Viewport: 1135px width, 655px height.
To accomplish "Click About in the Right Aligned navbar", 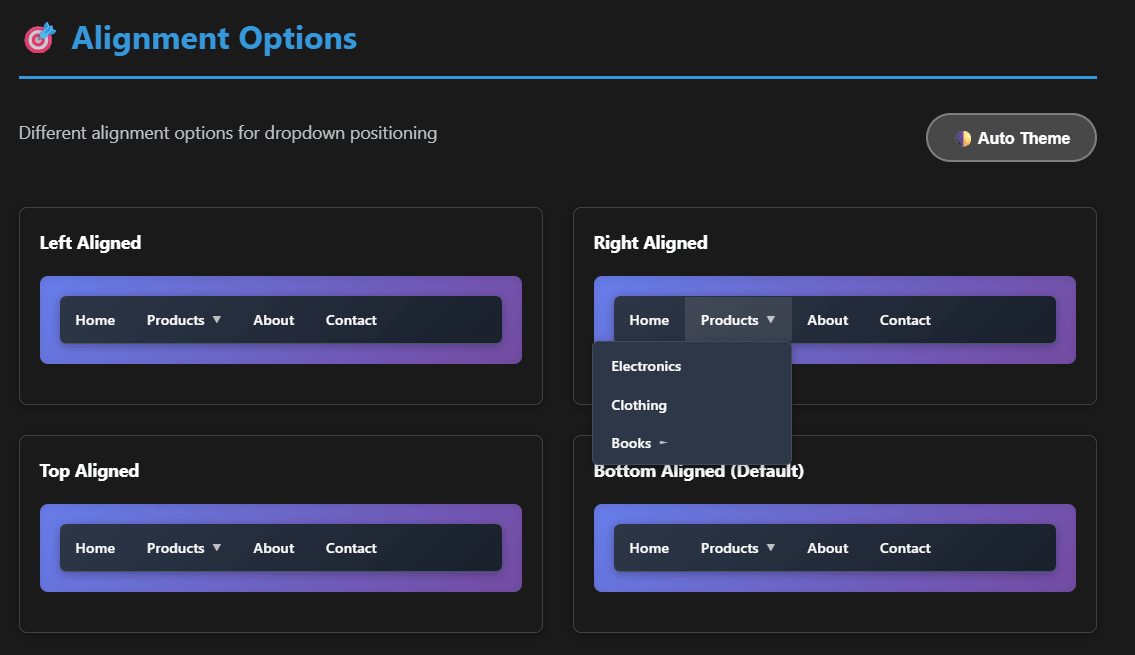I will (x=827, y=319).
